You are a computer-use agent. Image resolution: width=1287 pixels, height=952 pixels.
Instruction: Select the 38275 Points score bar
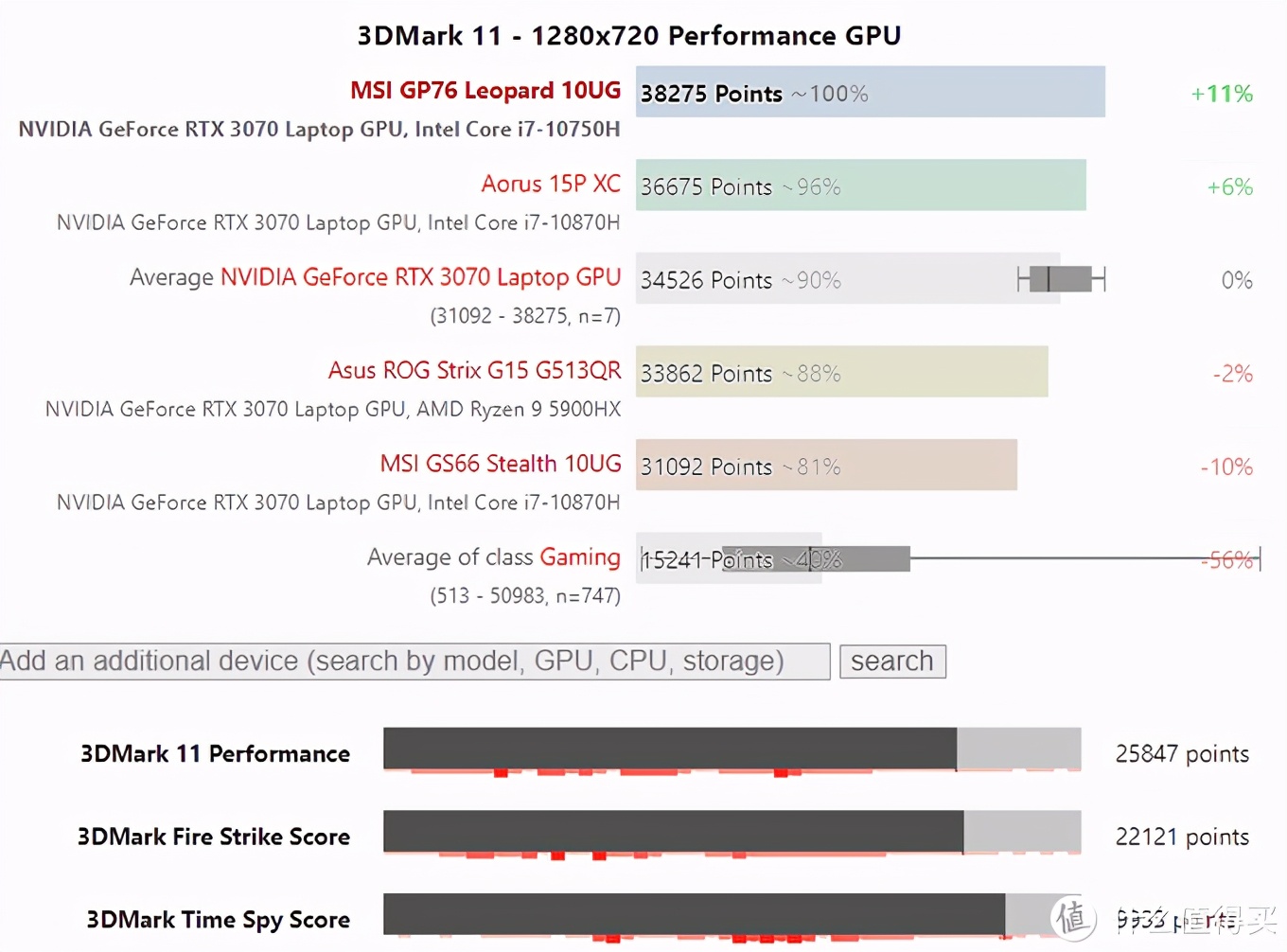(869, 92)
